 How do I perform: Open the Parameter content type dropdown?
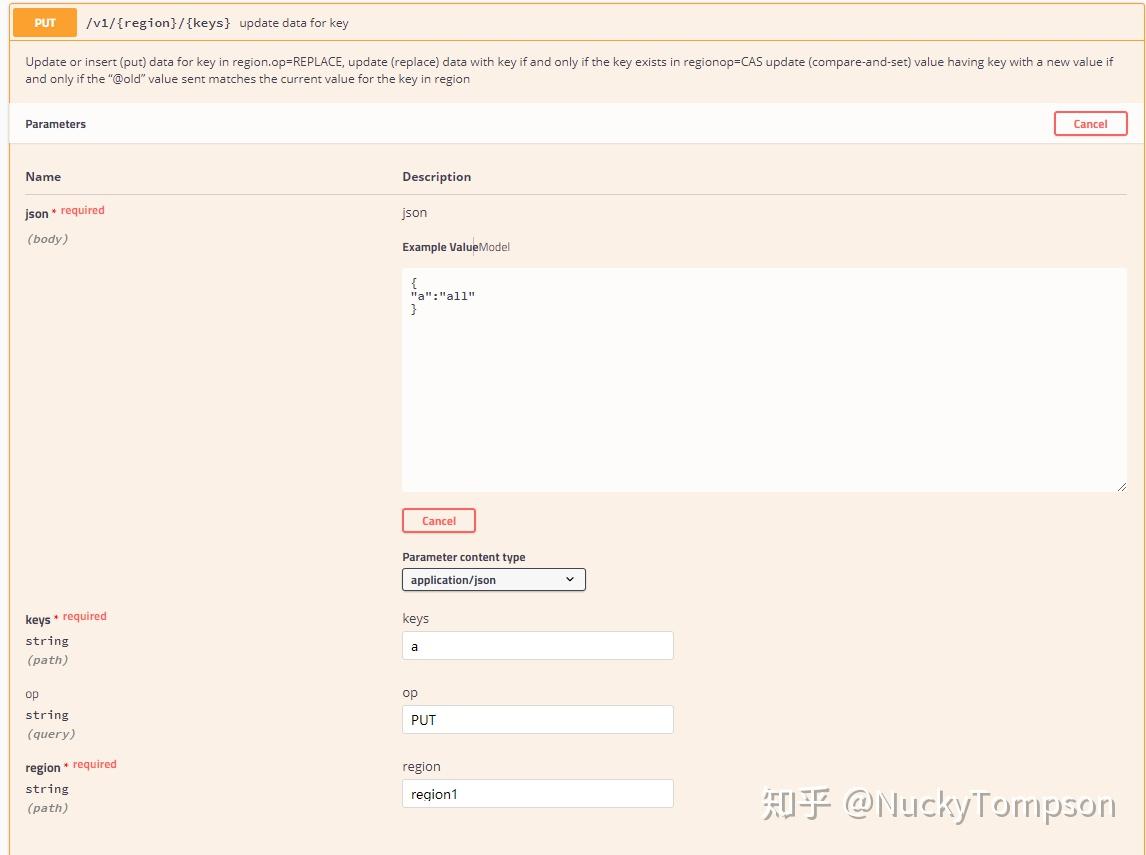pyautogui.click(x=493, y=579)
